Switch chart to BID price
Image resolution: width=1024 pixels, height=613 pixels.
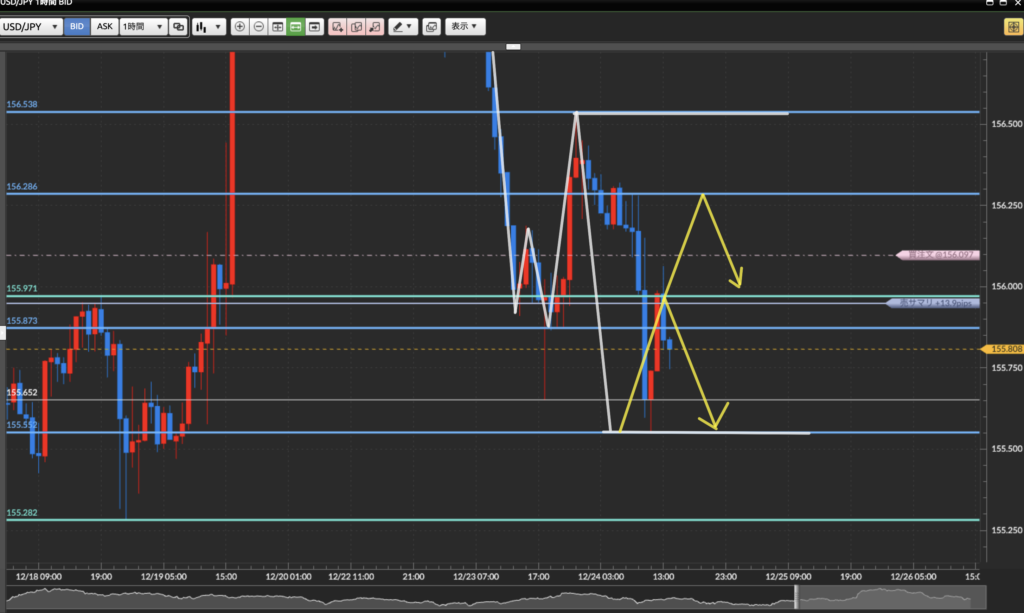[x=77, y=27]
